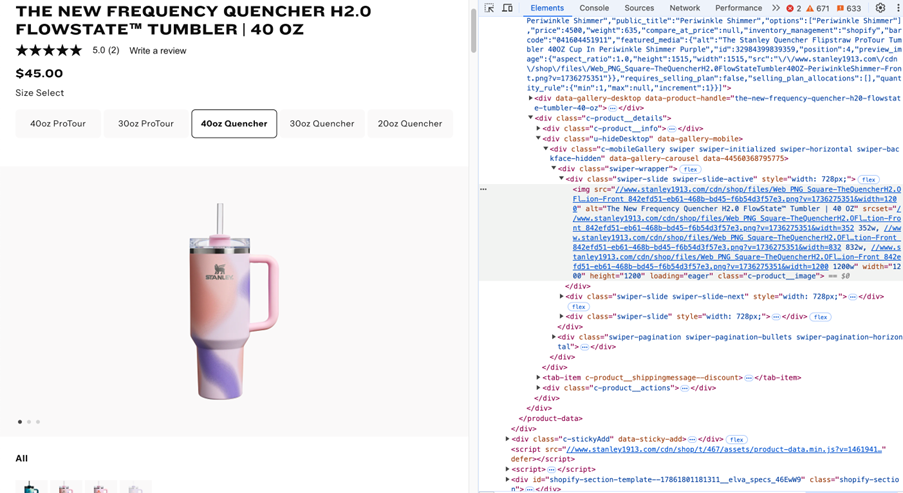
Task: Collapse the c-mobileGallery swiper div node
Action: tap(546, 149)
